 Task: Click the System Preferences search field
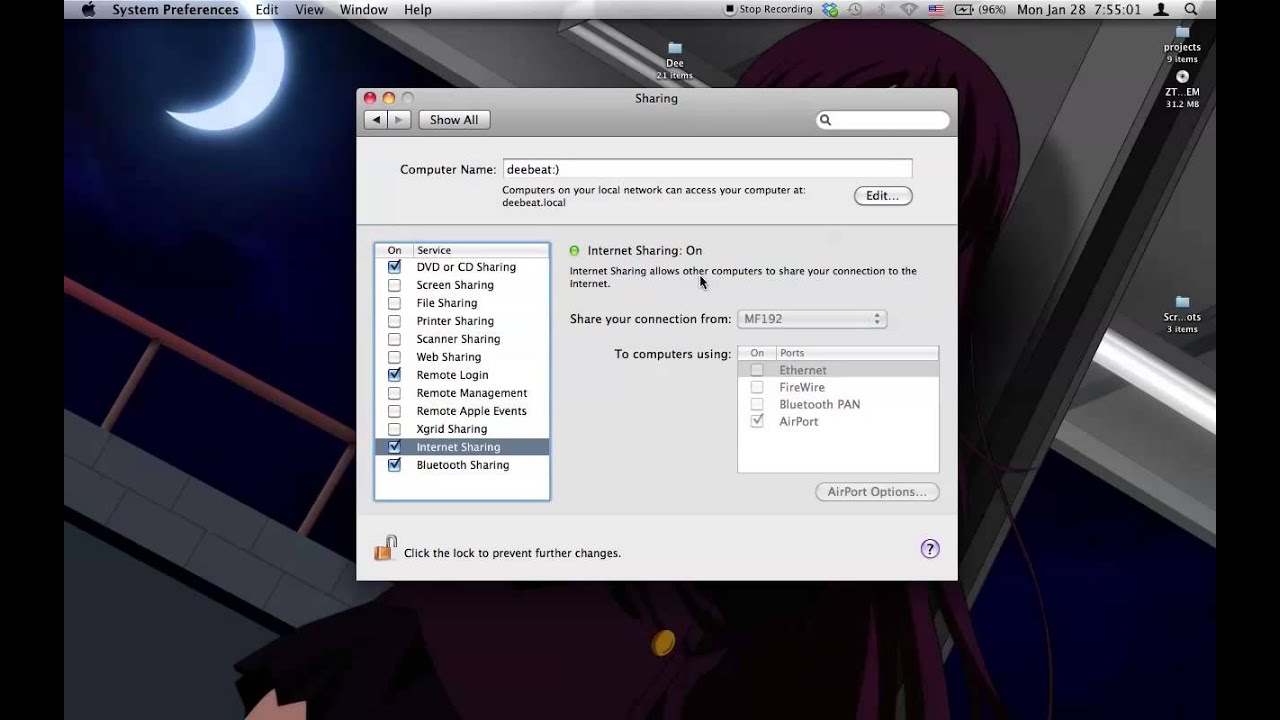[x=883, y=120]
